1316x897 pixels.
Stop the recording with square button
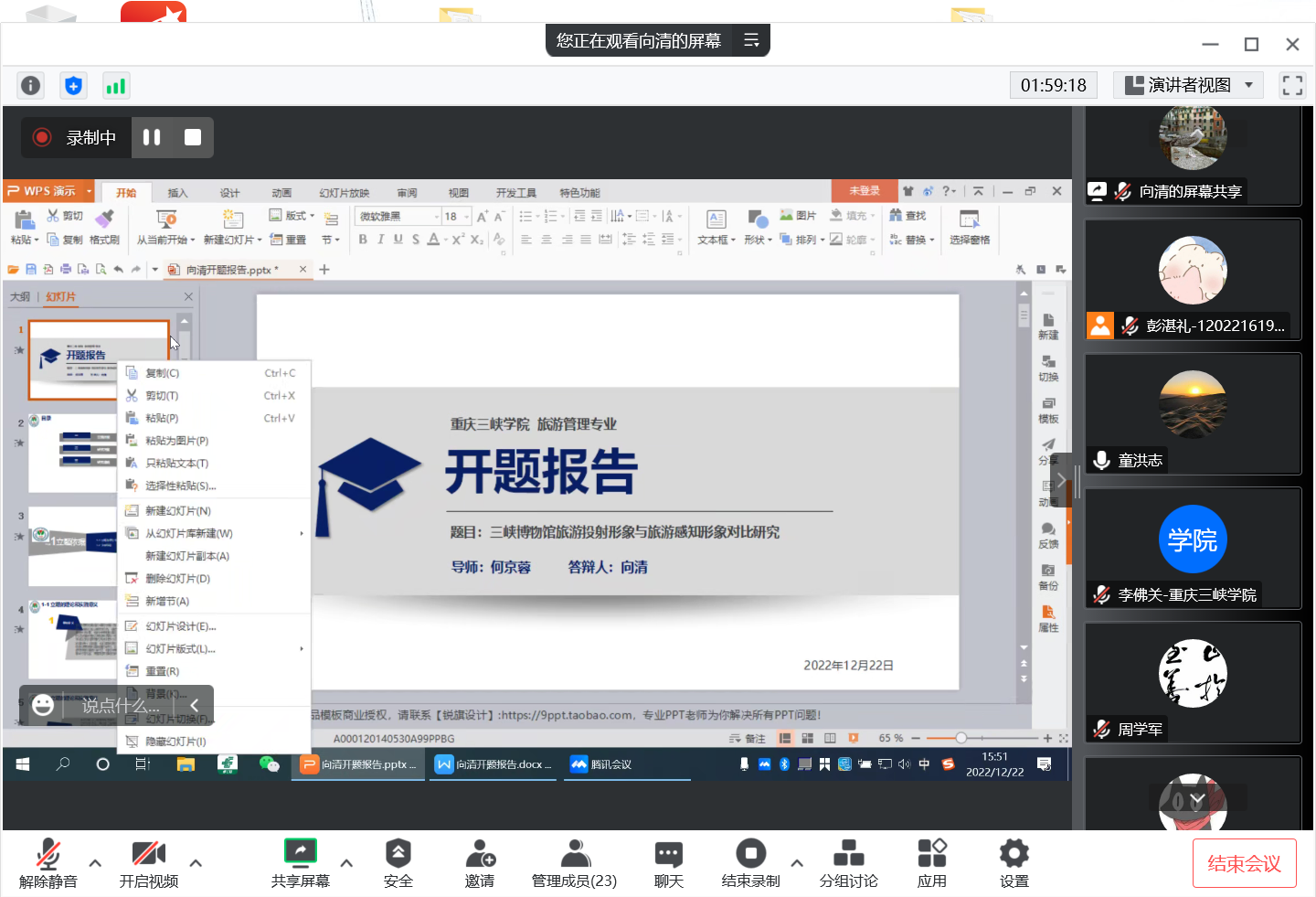(193, 137)
